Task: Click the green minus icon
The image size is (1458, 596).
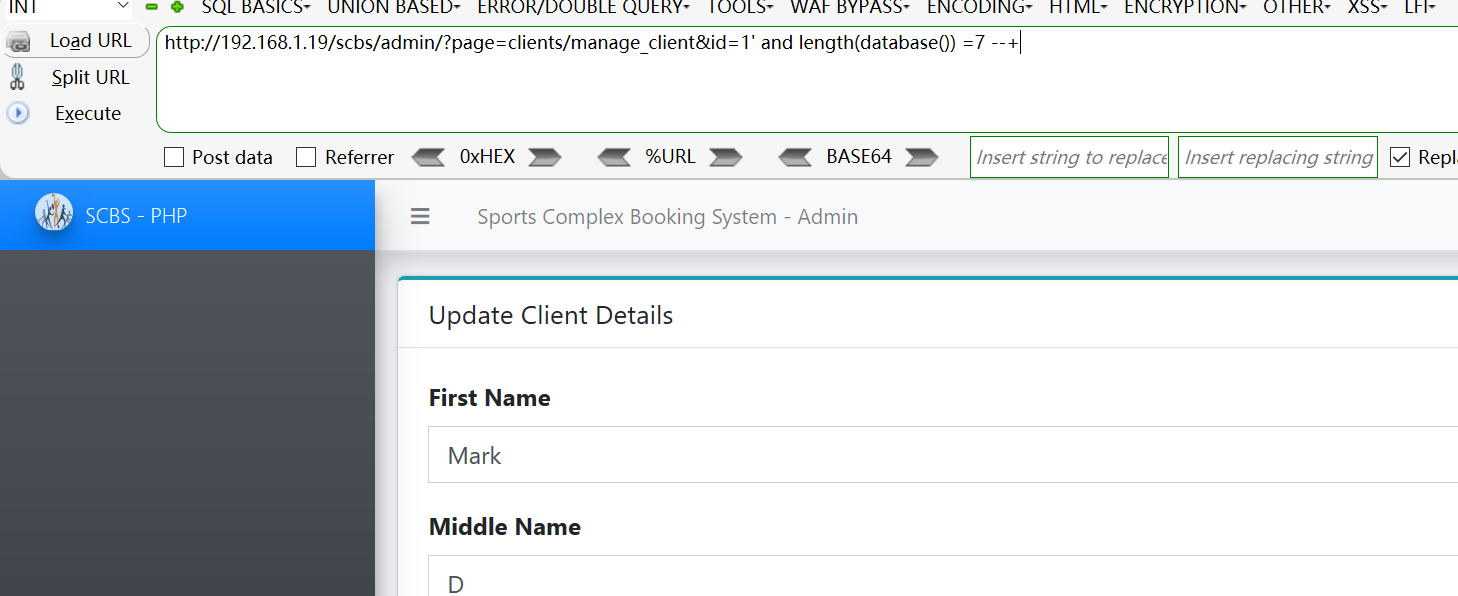Action: [x=152, y=7]
